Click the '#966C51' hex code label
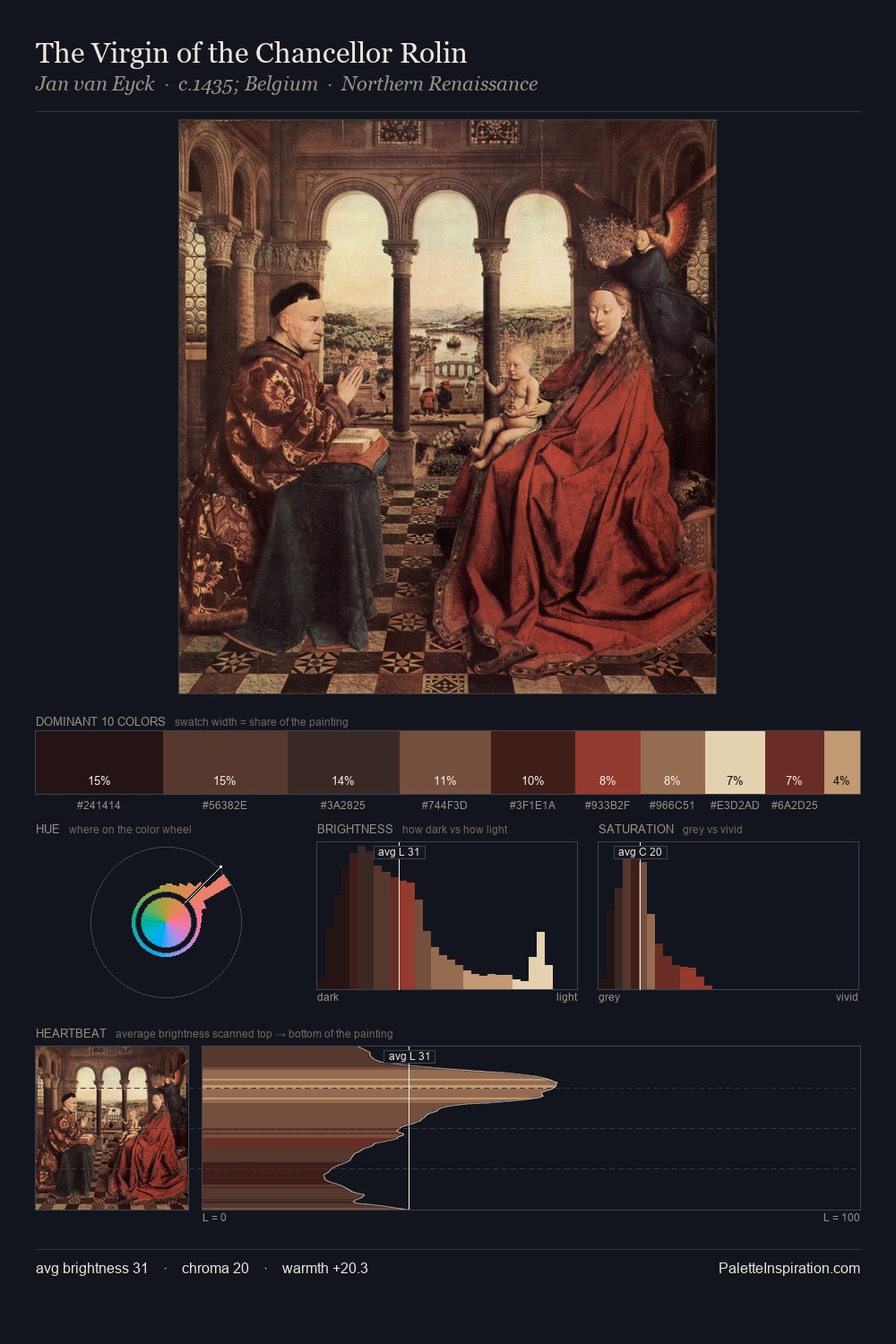The width and height of the screenshot is (896, 1344). [x=672, y=806]
